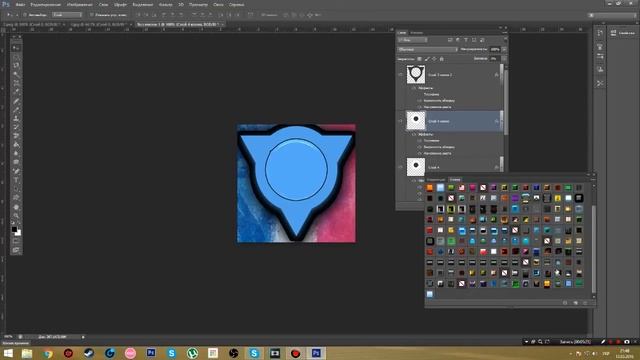Select the Shape tool
The height and width of the screenshot is (360, 640).
16,198
